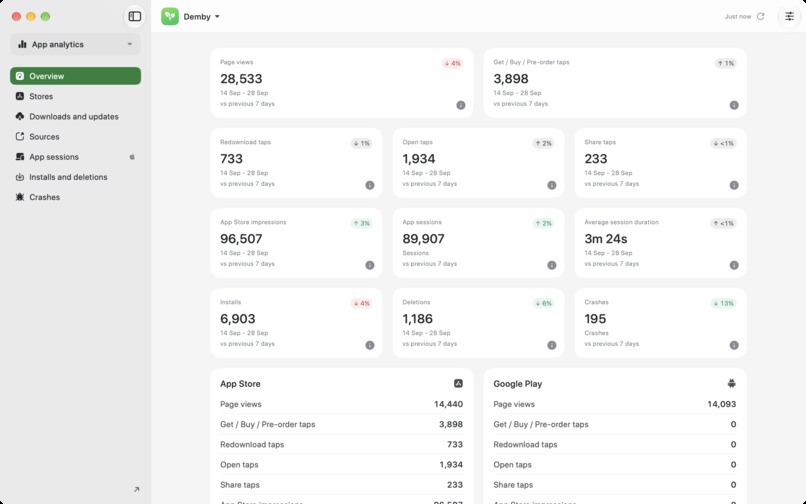
Task: Click the 1,934 Open taps card value
Action: pos(418,159)
